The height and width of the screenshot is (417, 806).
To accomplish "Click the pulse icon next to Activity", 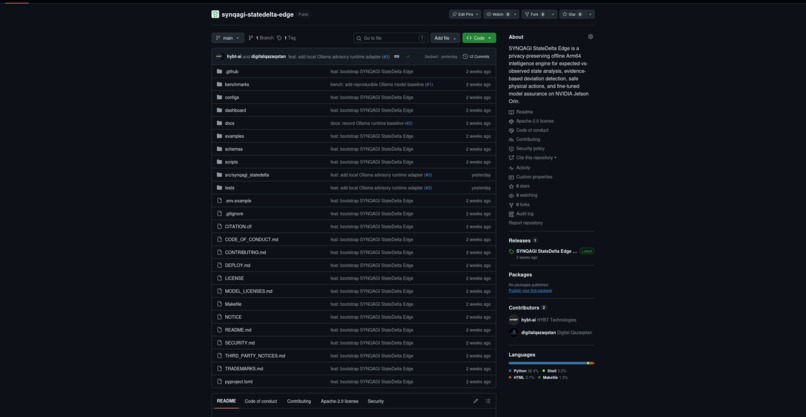I will [511, 168].
